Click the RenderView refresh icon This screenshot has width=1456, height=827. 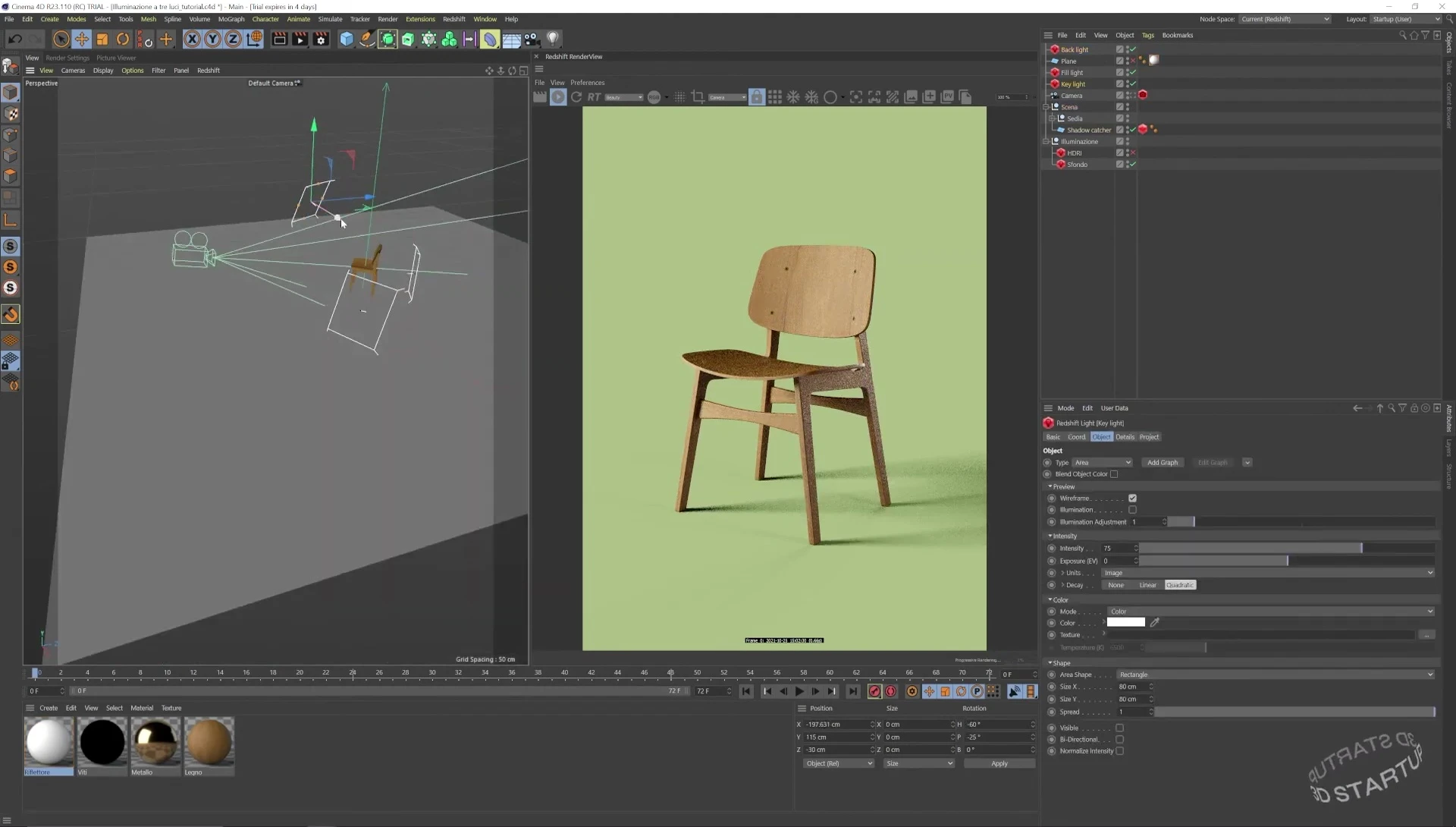(x=576, y=97)
